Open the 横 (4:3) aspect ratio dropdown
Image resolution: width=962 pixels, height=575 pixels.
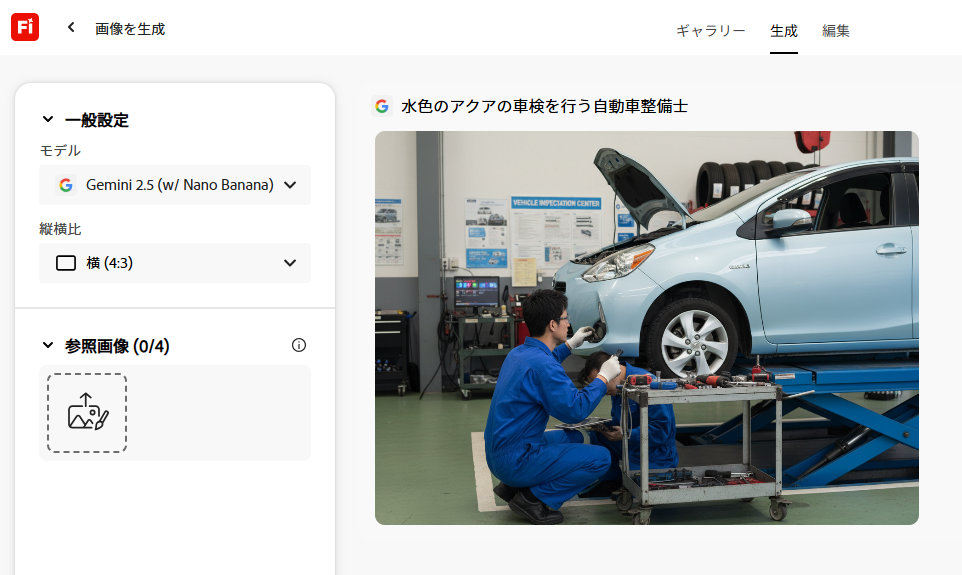click(175, 263)
